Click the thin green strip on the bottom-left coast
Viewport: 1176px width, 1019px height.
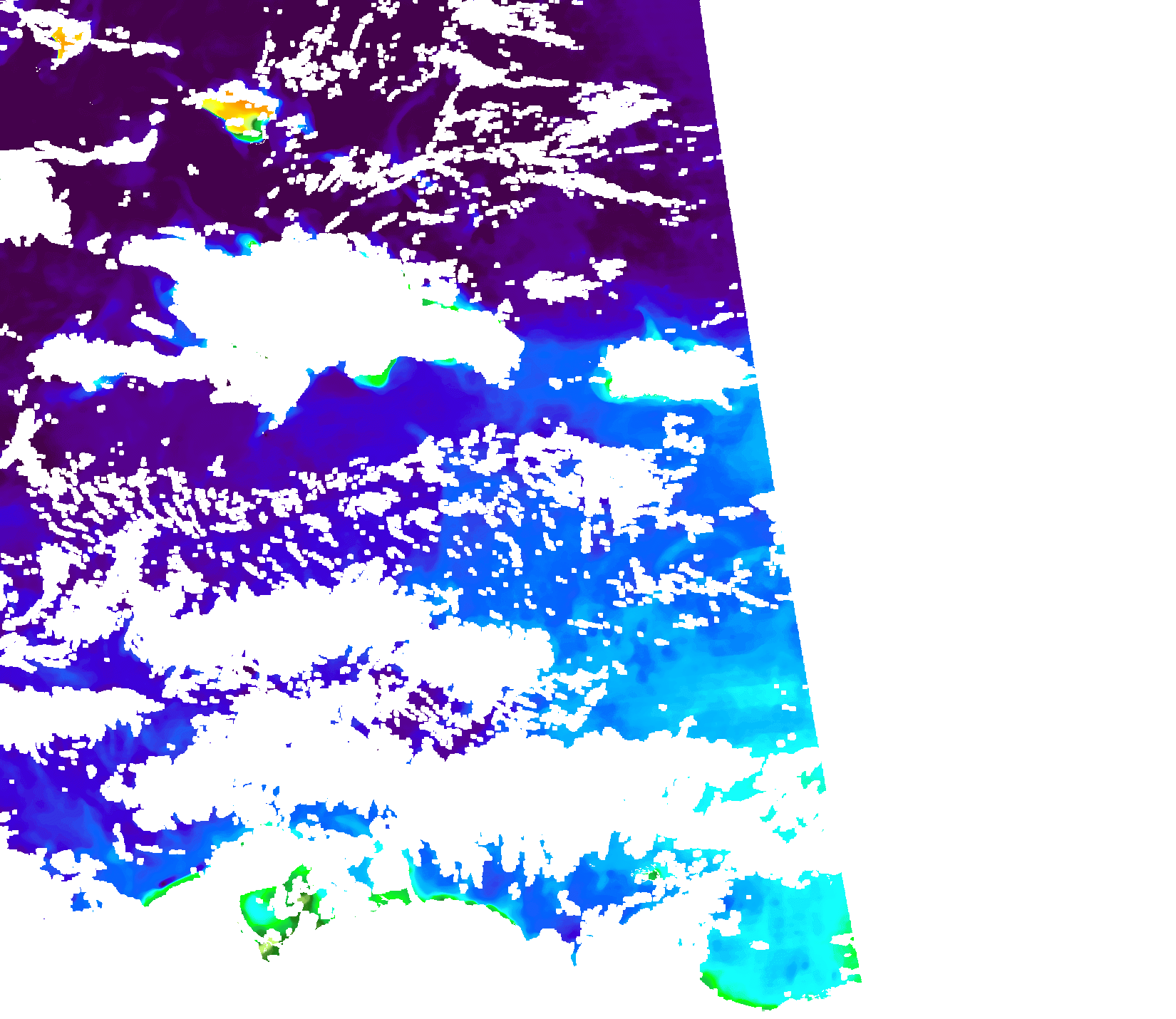pyautogui.click(x=171, y=887)
